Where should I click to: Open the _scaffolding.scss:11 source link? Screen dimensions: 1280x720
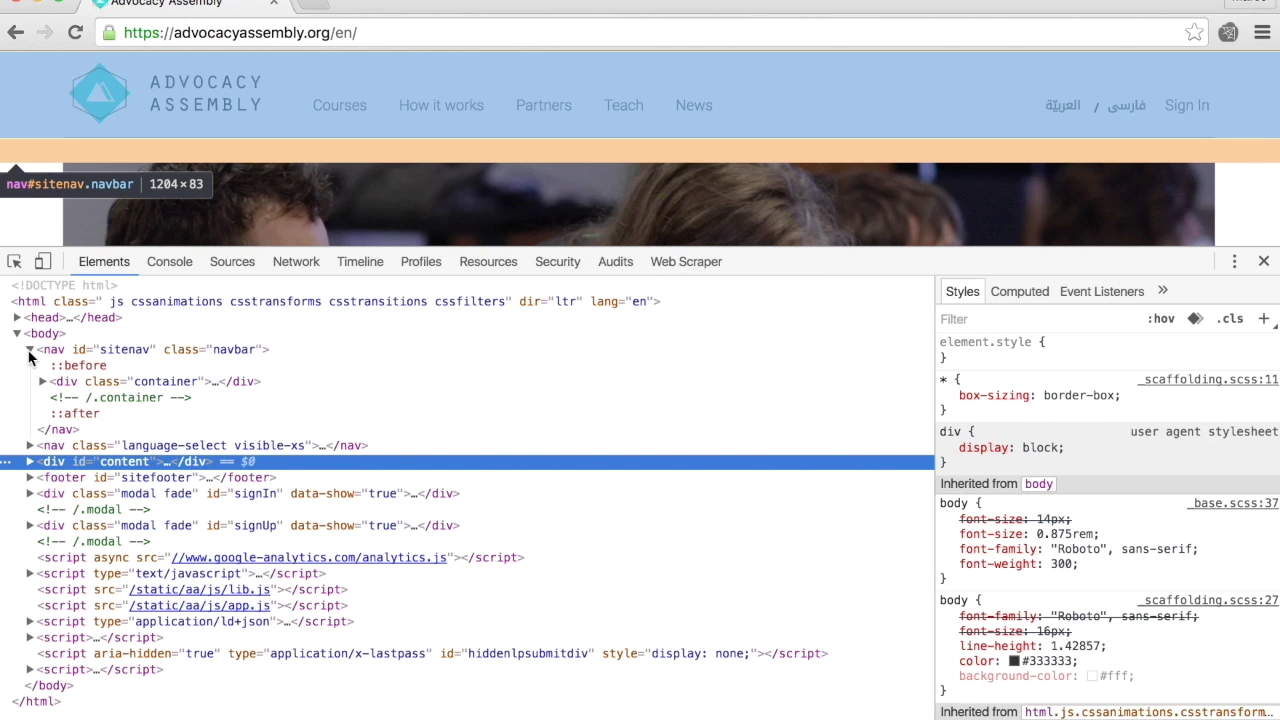click(x=1207, y=380)
